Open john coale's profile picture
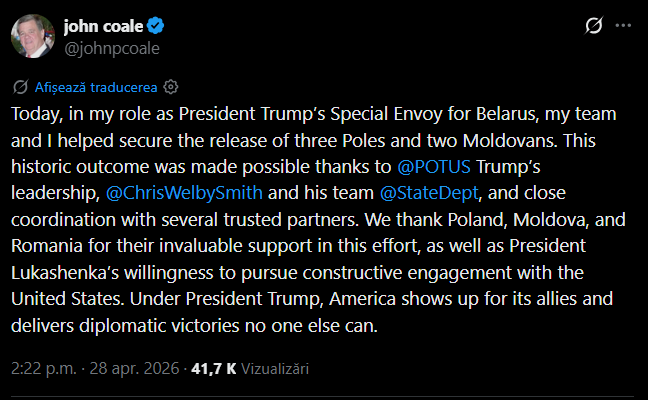 pyautogui.click(x=31, y=36)
